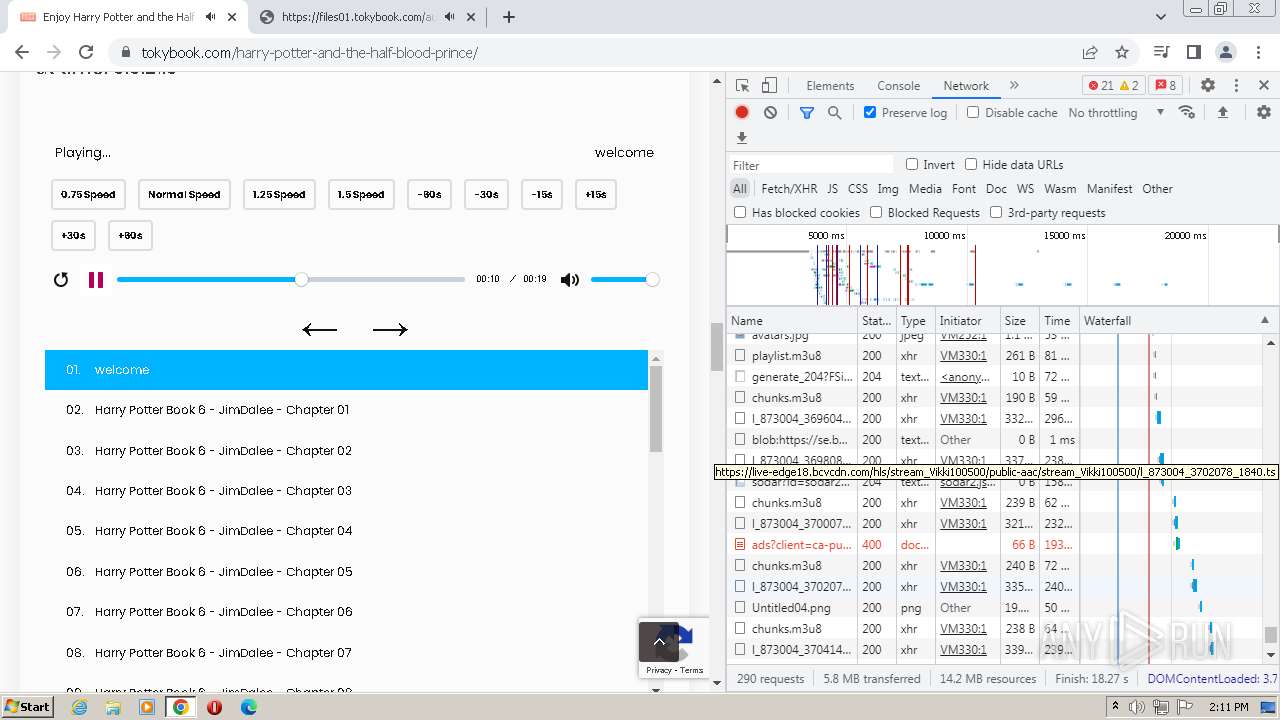Open DevTools settings gear
The height and width of the screenshot is (720, 1280).
pyautogui.click(x=1208, y=86)
